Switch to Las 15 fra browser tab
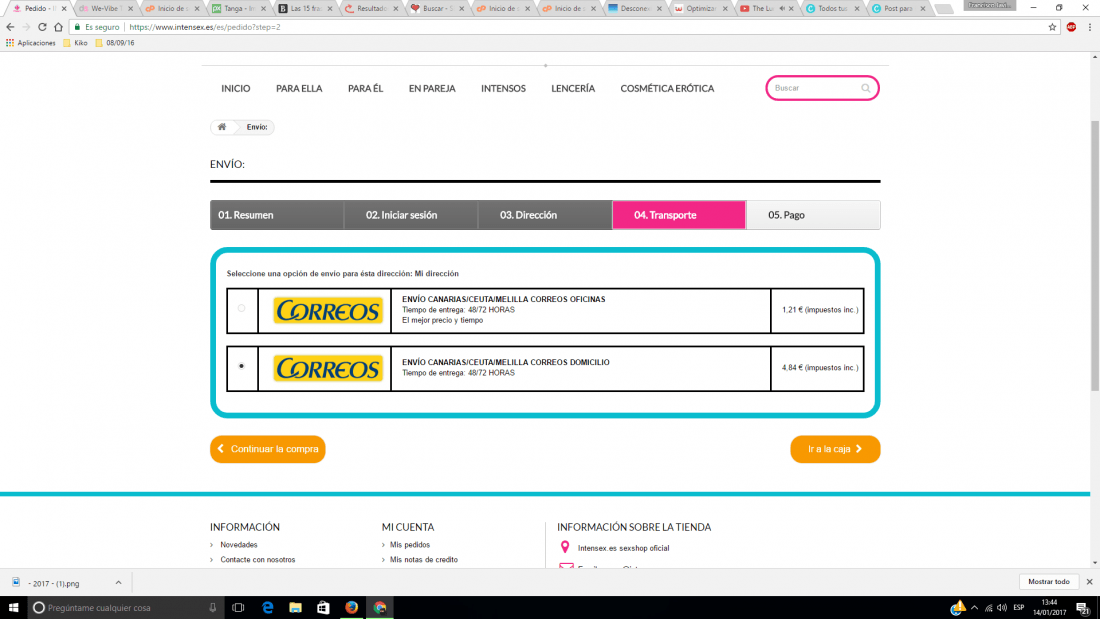The height and width of the screenshot is (619, 1100). pyautogui.click(x=304, y=8)
